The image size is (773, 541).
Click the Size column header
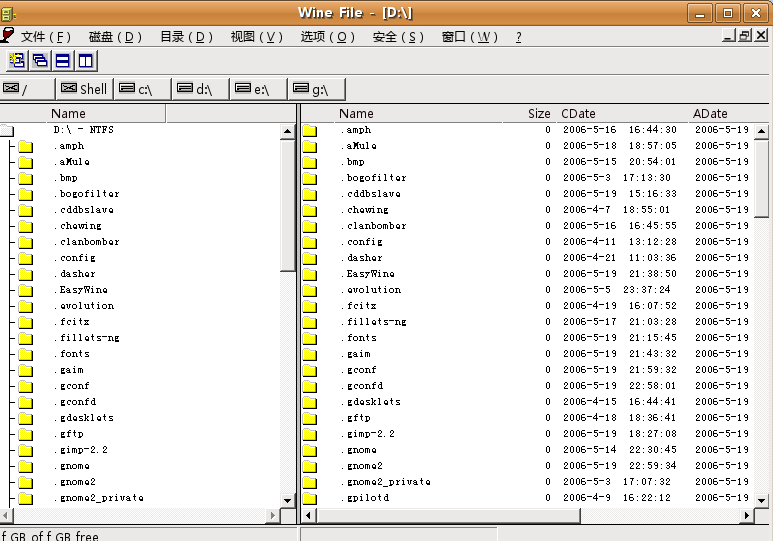coord(530,114)
